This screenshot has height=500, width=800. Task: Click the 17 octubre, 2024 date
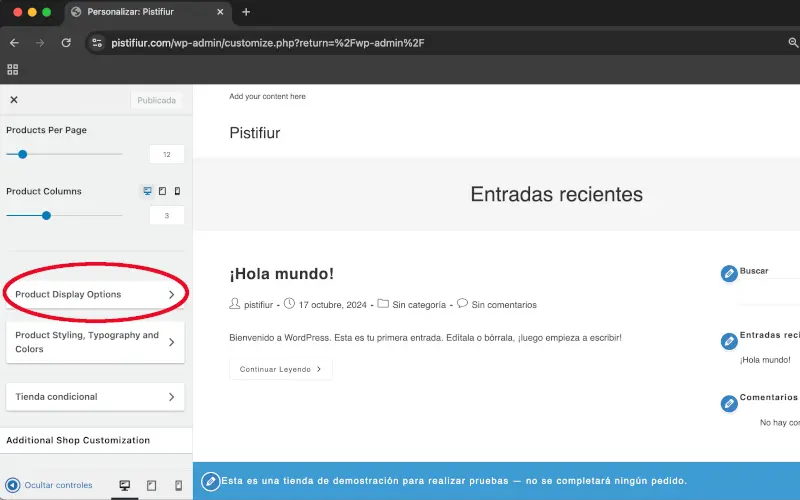coord(333,305)
